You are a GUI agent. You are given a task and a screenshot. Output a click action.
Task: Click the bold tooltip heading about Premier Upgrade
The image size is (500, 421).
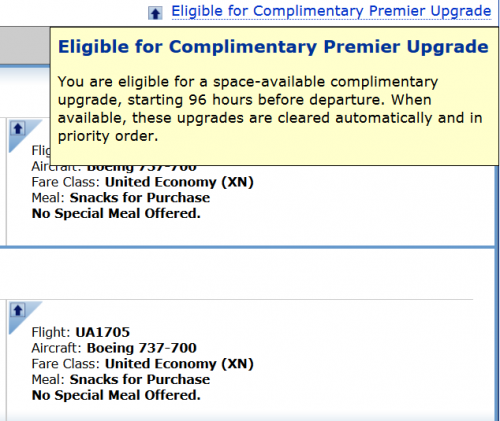tap(273, 46)
